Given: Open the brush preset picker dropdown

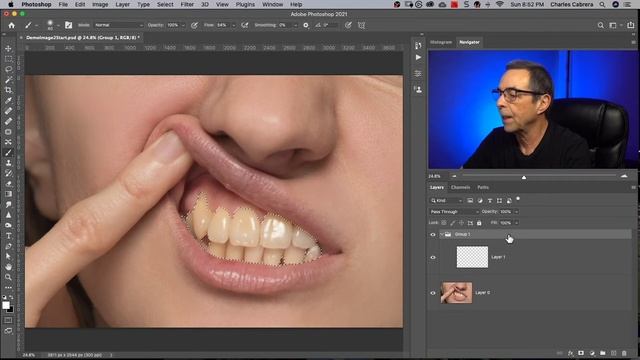Looking at the screenshot, I should [58, 25].
